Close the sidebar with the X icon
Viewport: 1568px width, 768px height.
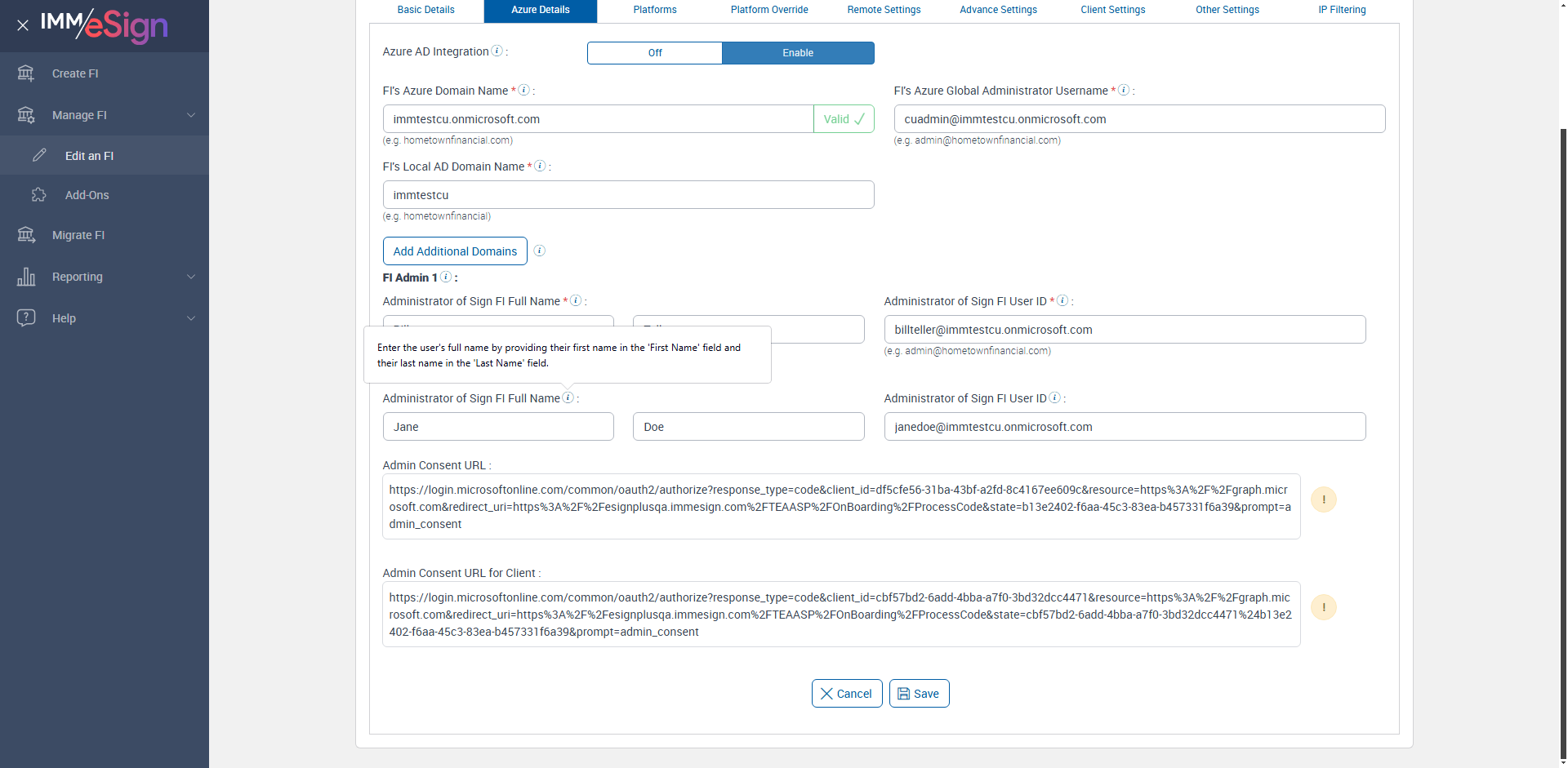point(23,25)
